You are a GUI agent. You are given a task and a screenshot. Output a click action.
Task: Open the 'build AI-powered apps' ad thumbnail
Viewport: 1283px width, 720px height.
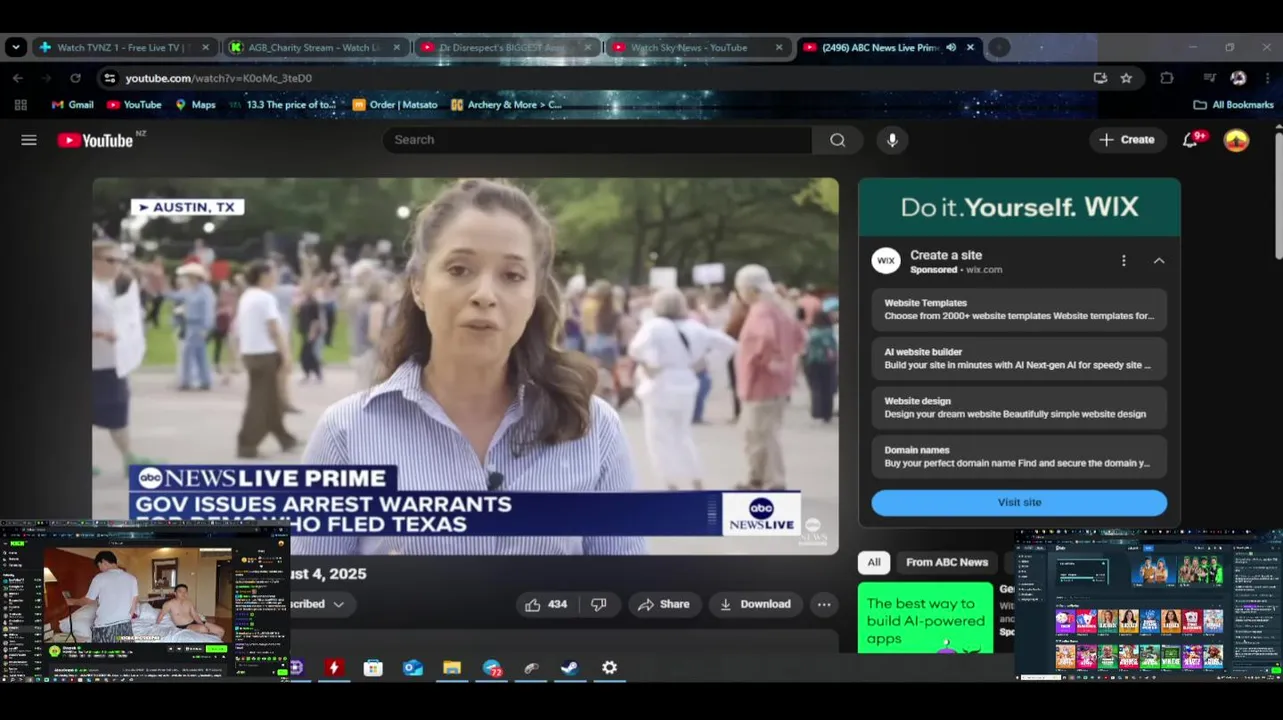point(925,618)
